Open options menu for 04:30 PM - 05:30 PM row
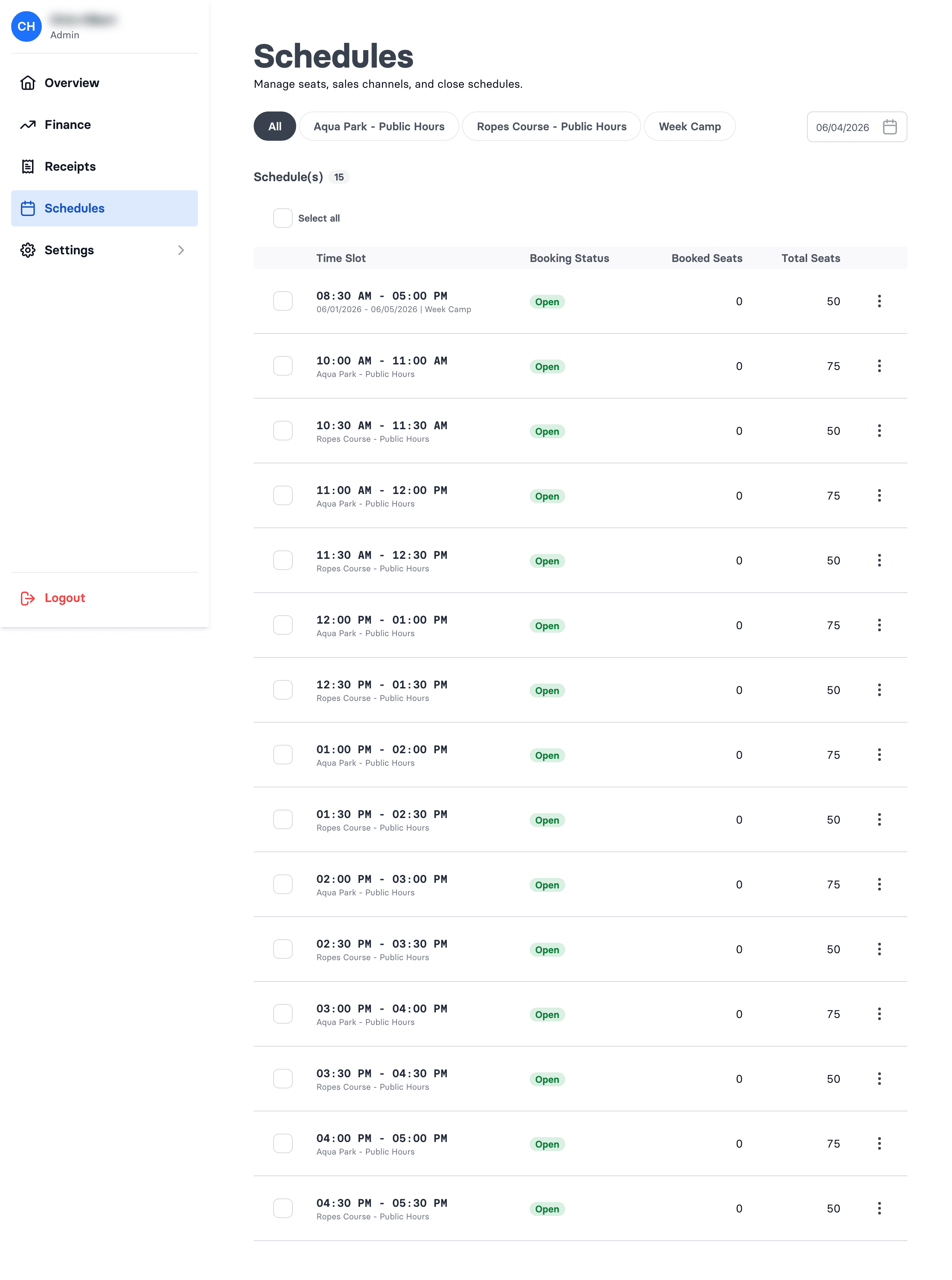Screen dimensions: 952x1280 [x=879, y=1209]
